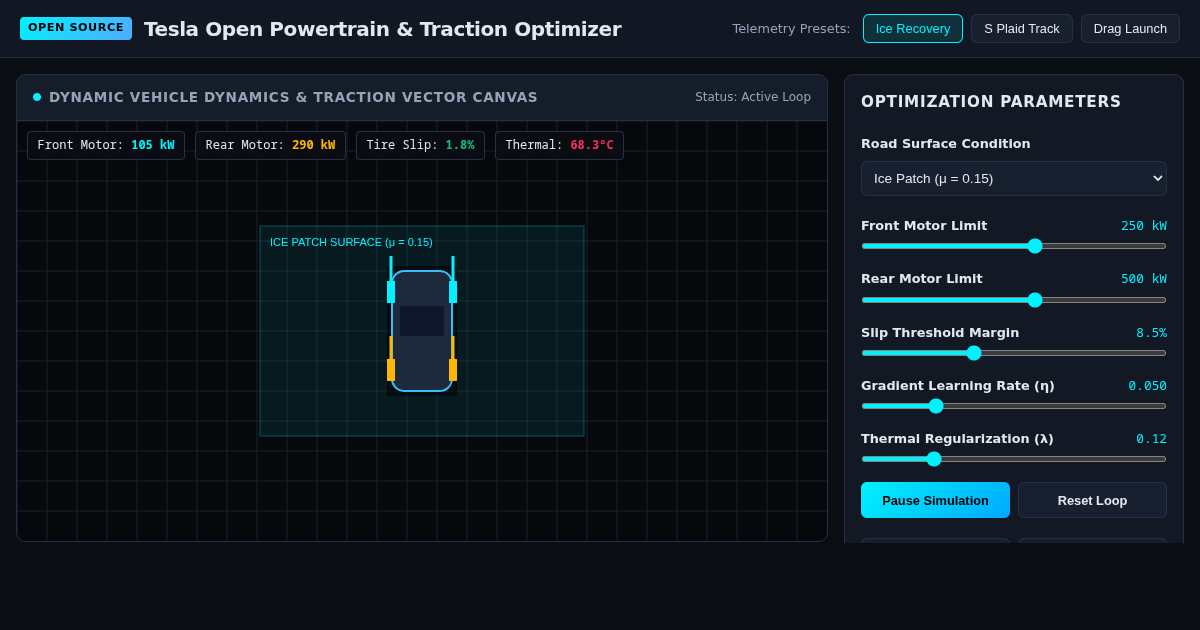Click the Tire Slip 1.8% readout
Image resolution: width=1200 pixels, height=630 pixels.
tap(420, 145)
